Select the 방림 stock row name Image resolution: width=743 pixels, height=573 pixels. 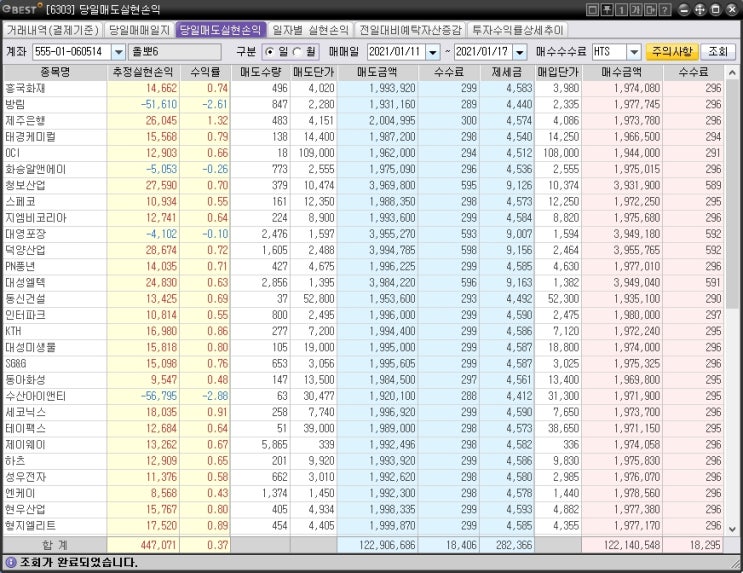15,105
